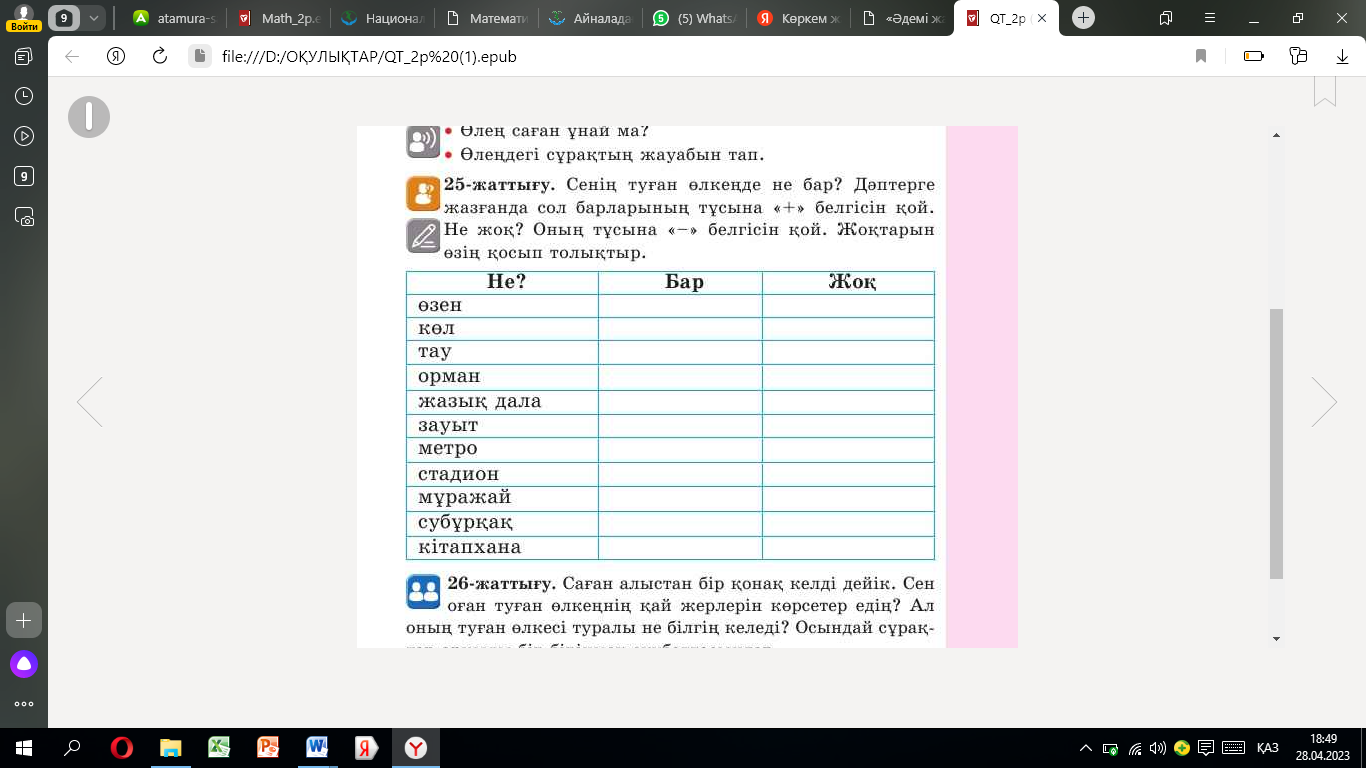This screenshot has height=768, width=1366.
Task: Click the blue group icon beside 26-жаттығу
Action: coord(423,592)
